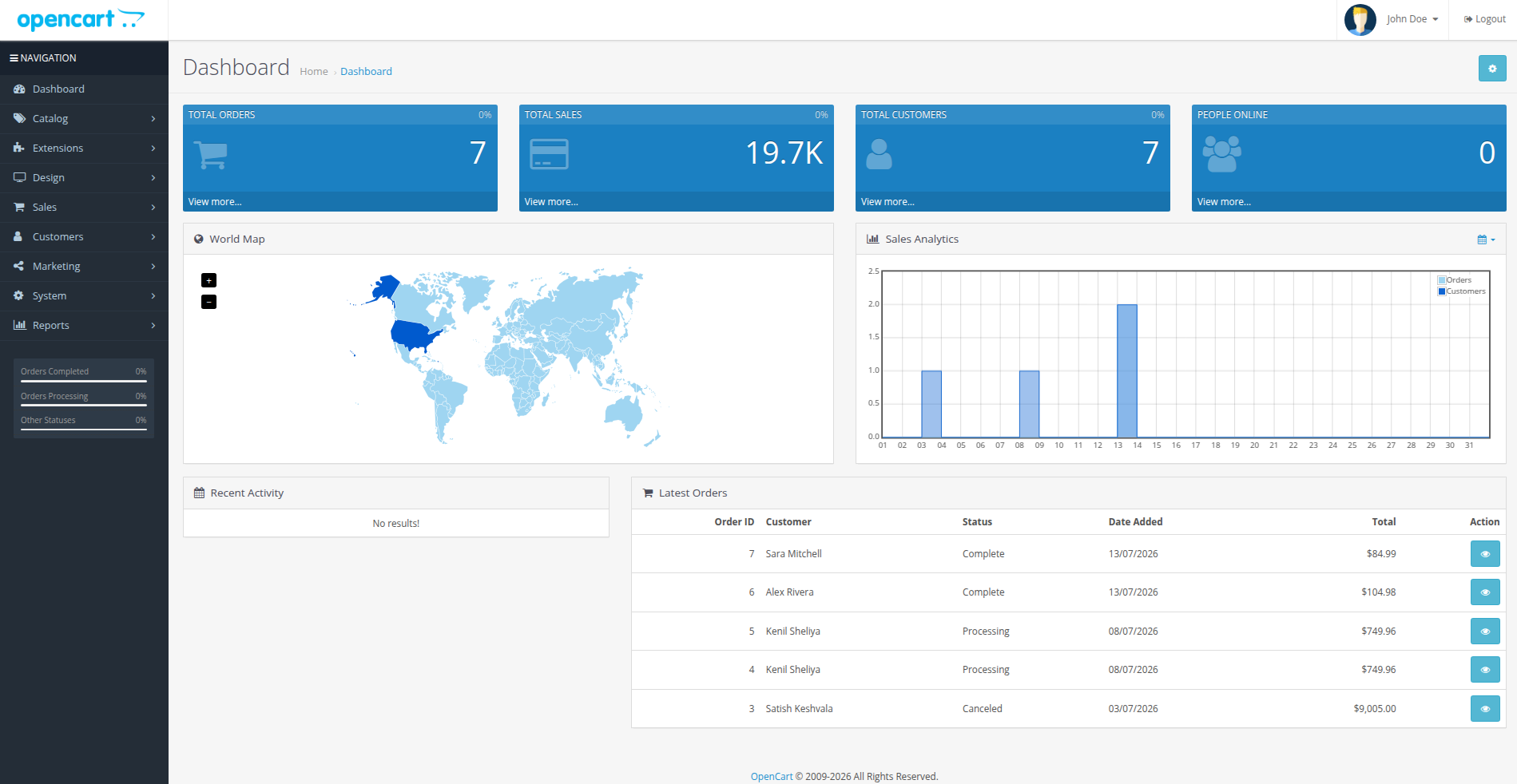Click John Doe profile avatar
Screen dimensions: 1517x784
click(x=1360, y=20)
